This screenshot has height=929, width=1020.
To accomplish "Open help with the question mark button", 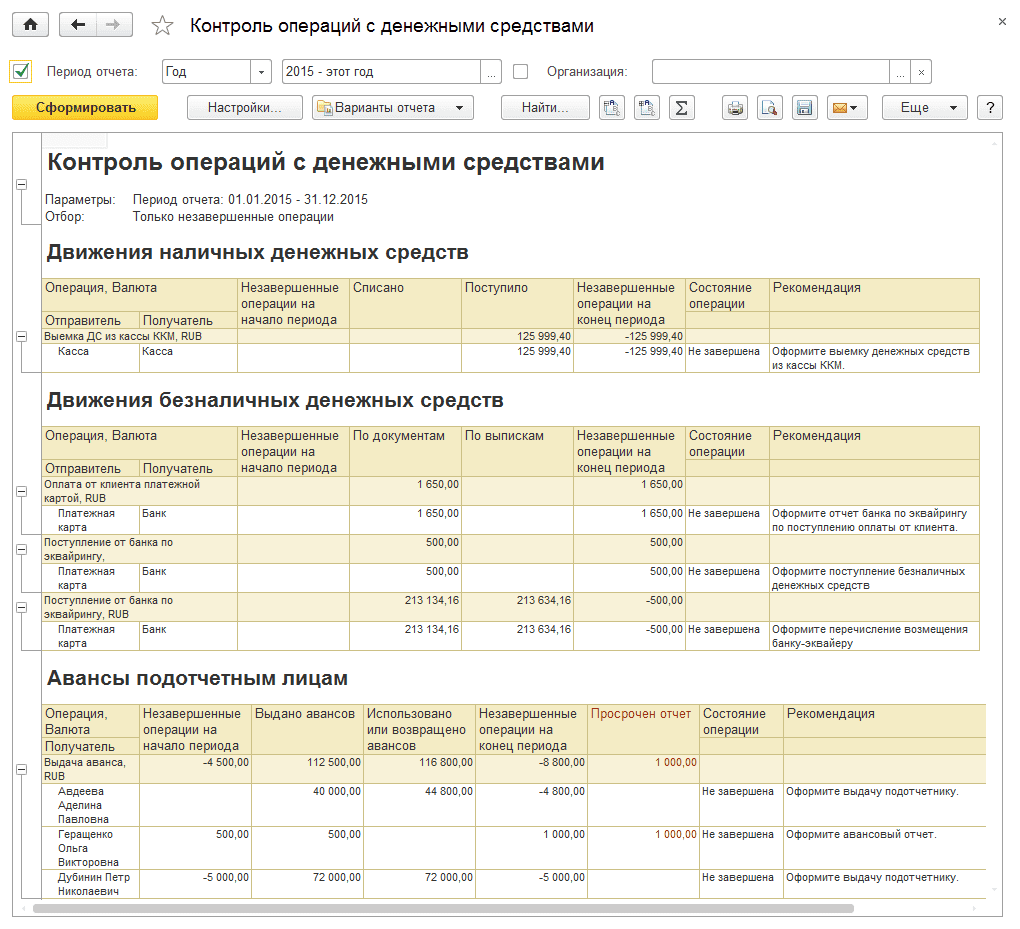I will pyautogui.click(x=989, y=108).
